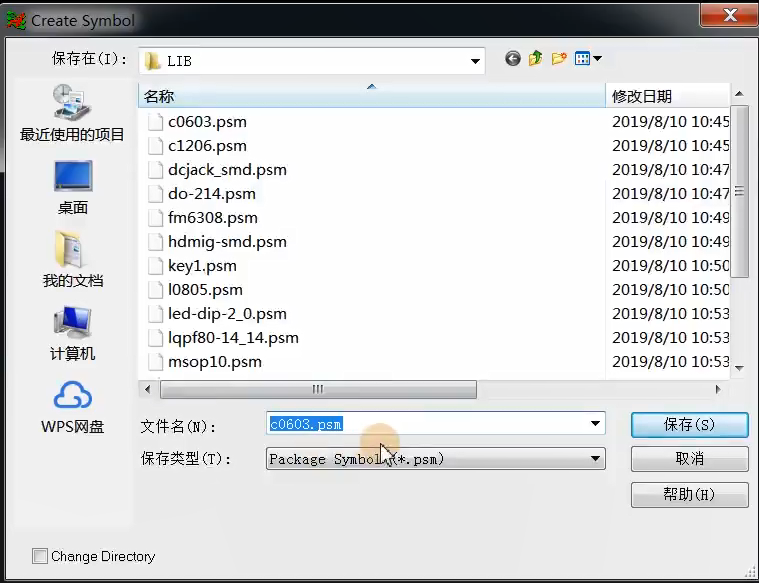Create a new folder
This screenshot has width=759, height=583.
[x=559, y=59]
